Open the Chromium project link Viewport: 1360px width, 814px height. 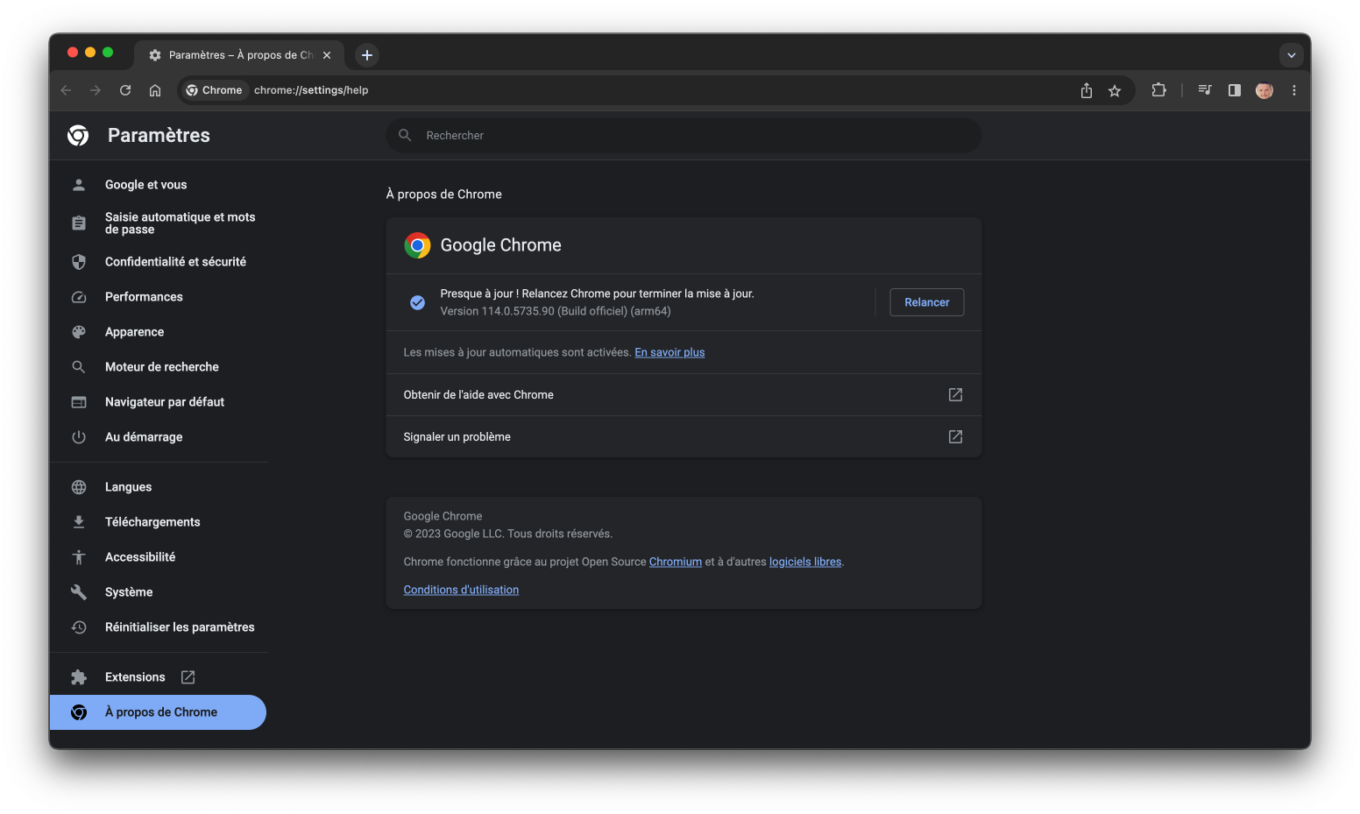click(x=675, y=562)
